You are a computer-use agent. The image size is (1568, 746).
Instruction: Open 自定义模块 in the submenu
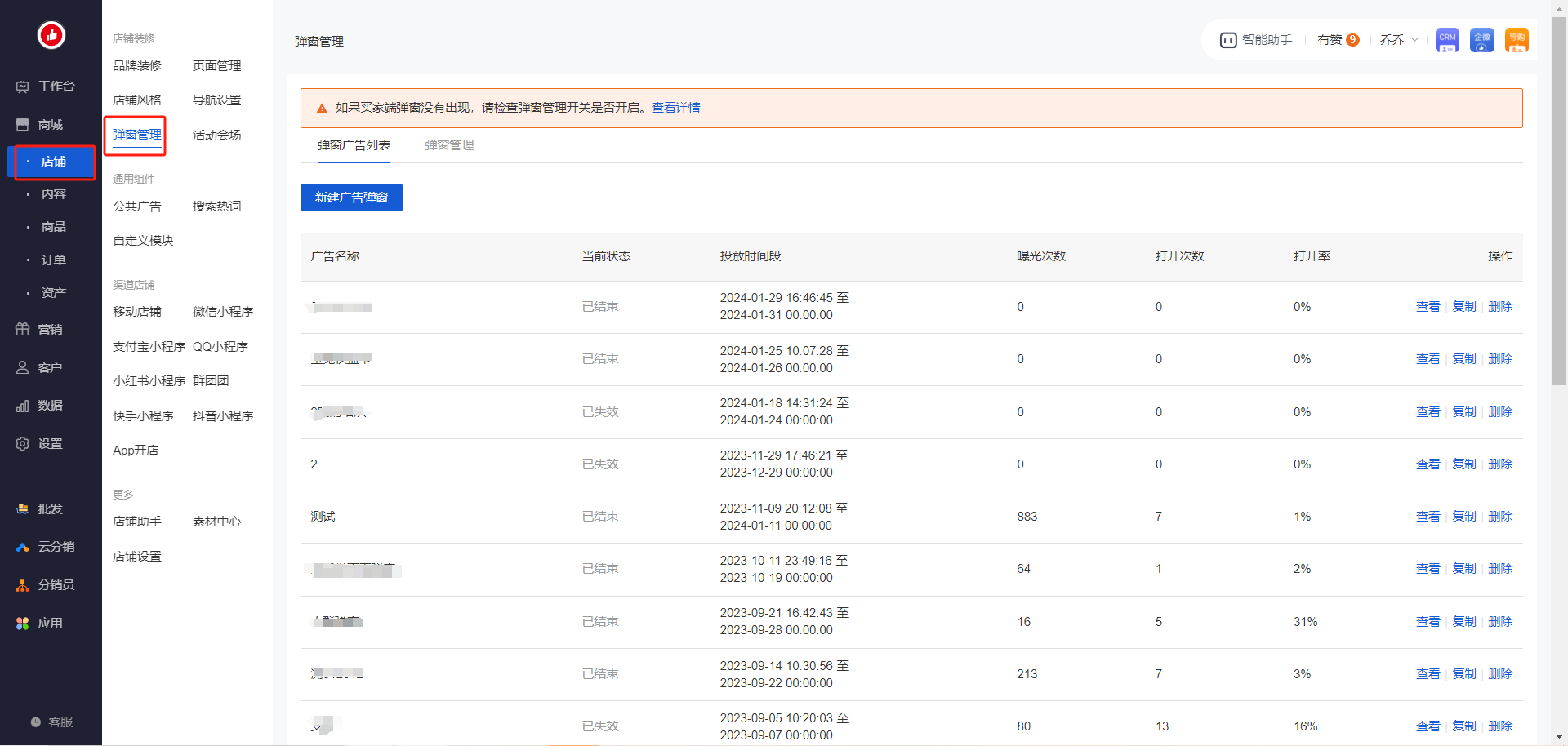143,241
